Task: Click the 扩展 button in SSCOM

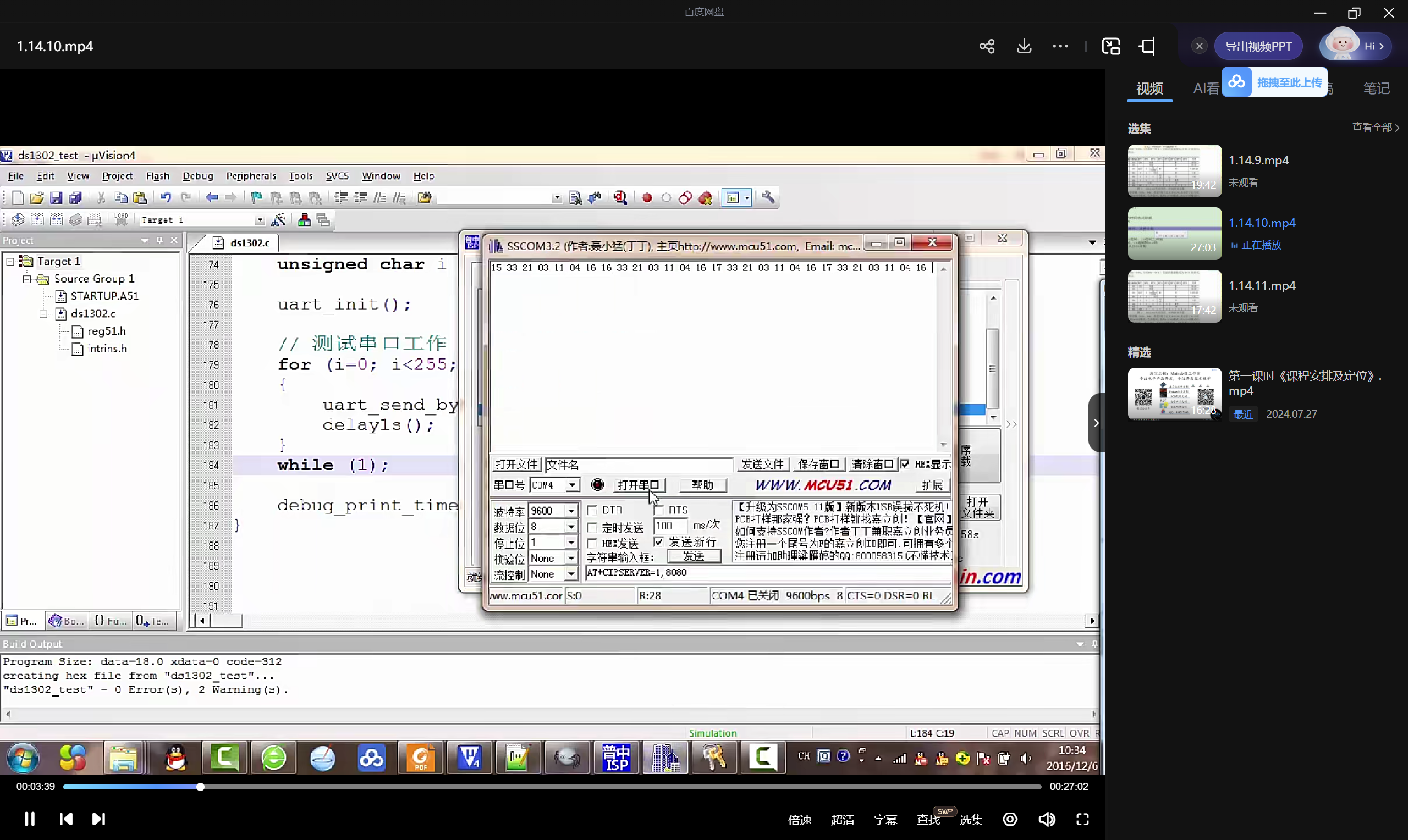Action: tap(932, 485)
